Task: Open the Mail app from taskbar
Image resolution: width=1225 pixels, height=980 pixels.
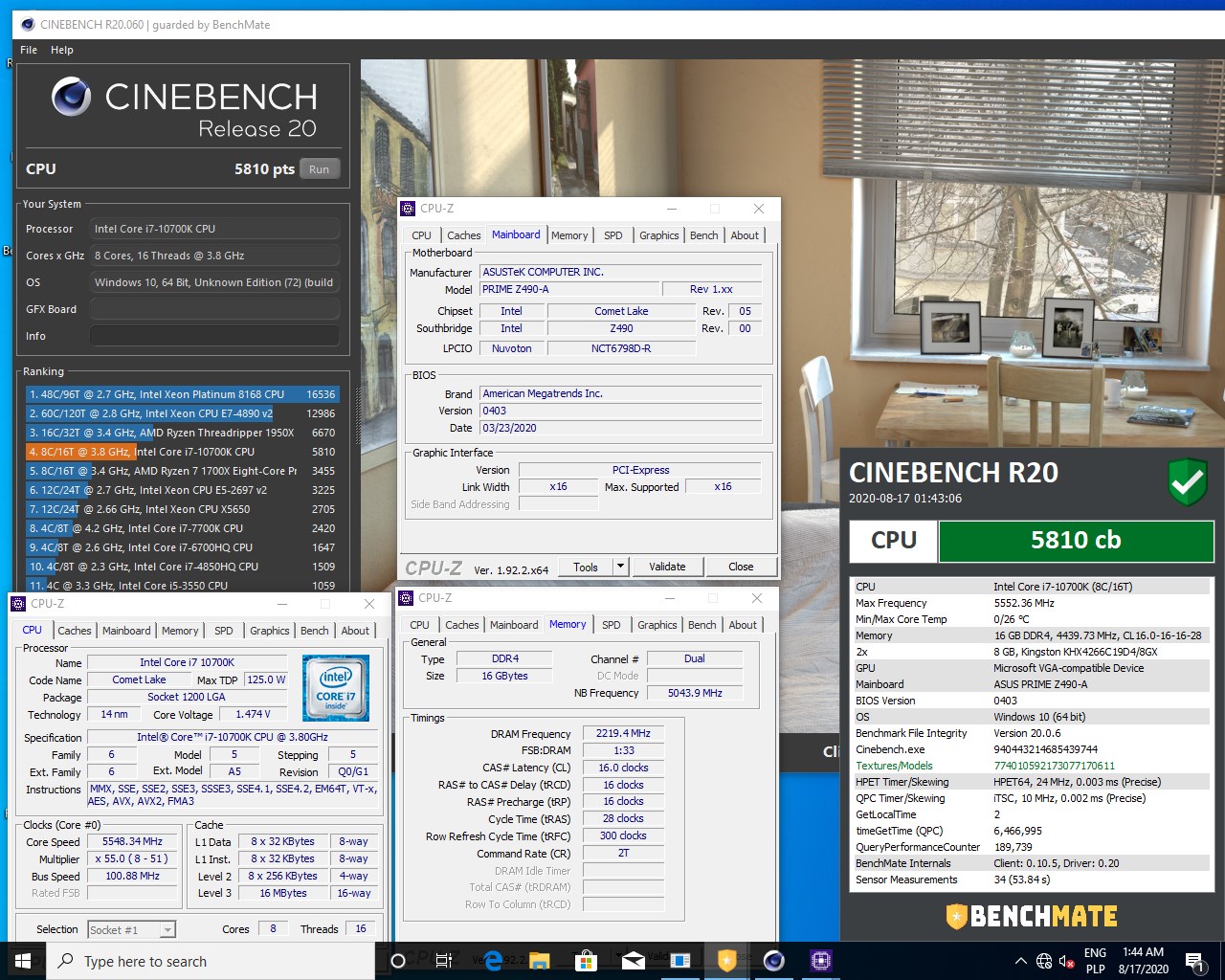Action: 633,961
